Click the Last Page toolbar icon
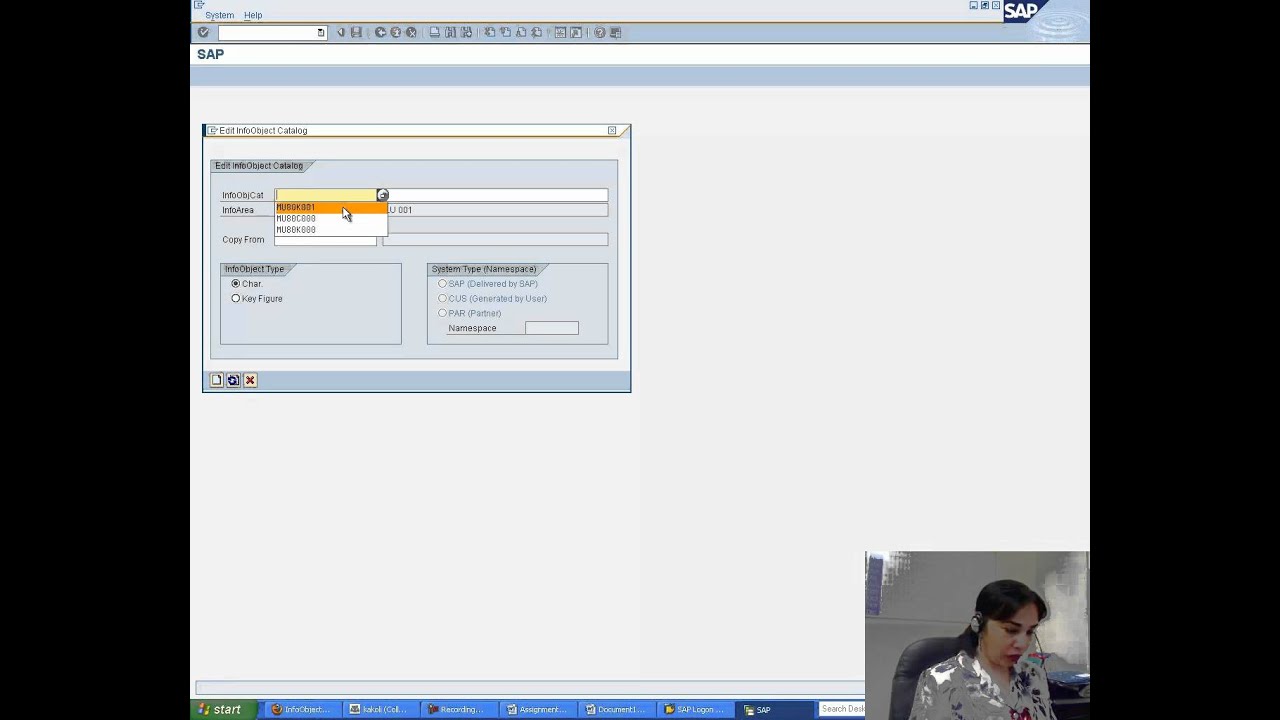 [x=536, y=32]
